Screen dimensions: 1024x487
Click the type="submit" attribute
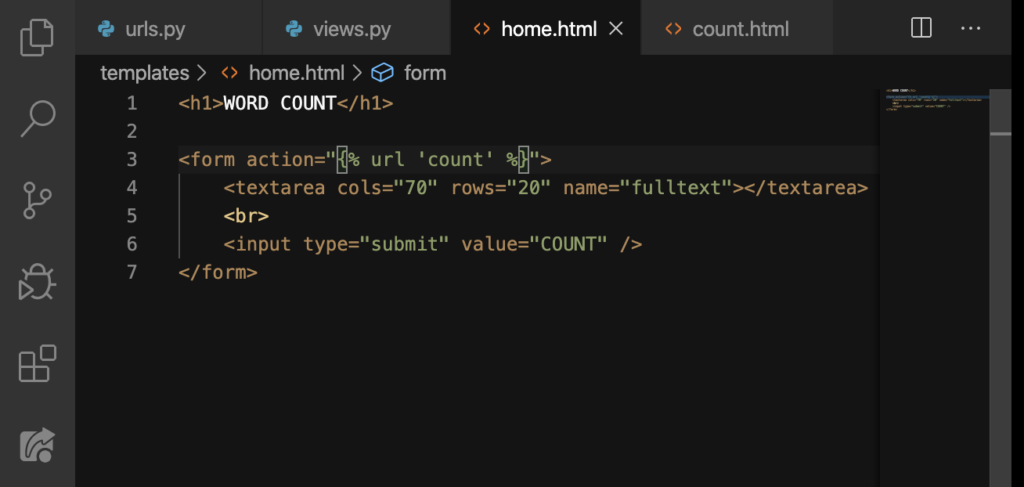pos(376,244)
